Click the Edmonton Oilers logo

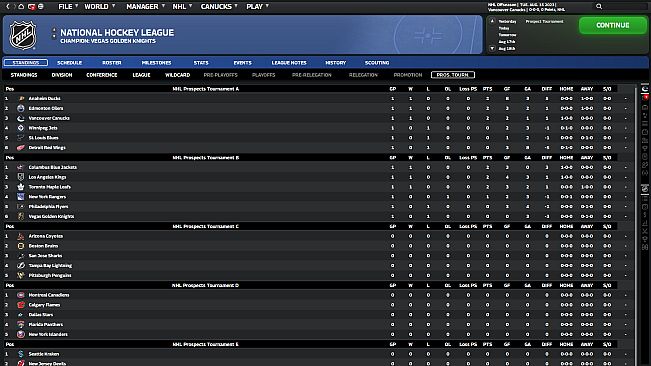click(x=21, y=108)
